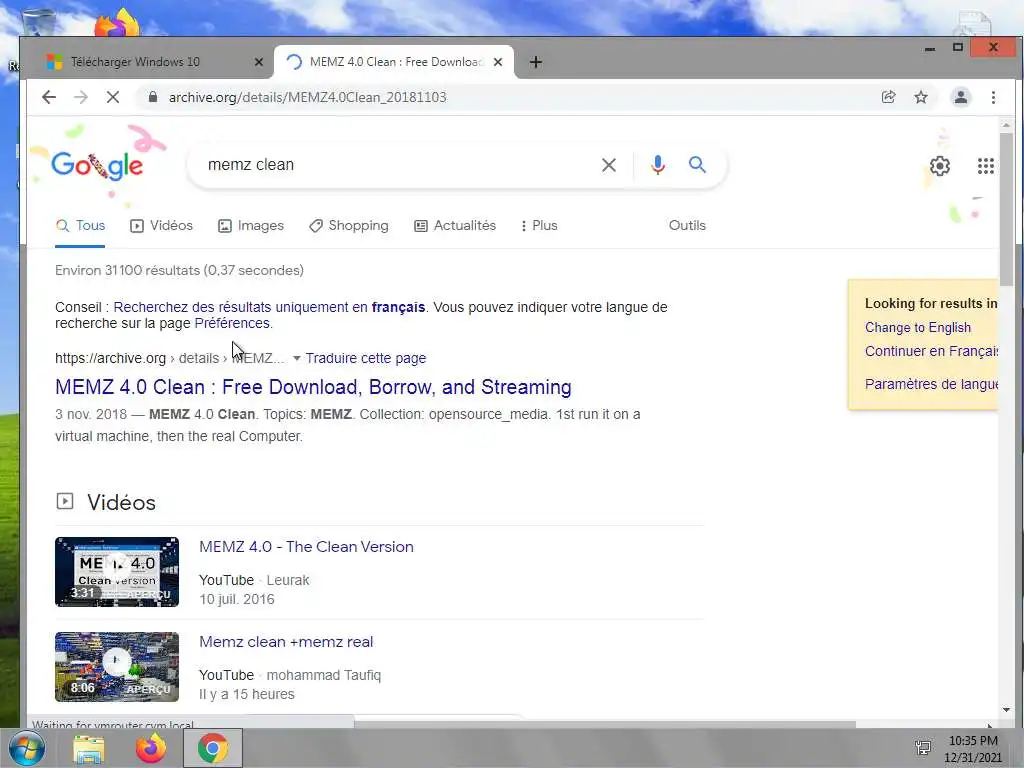Viewport: 1024px width, 768px height.
Task: Click Continuer en Français
Action: 931,351
